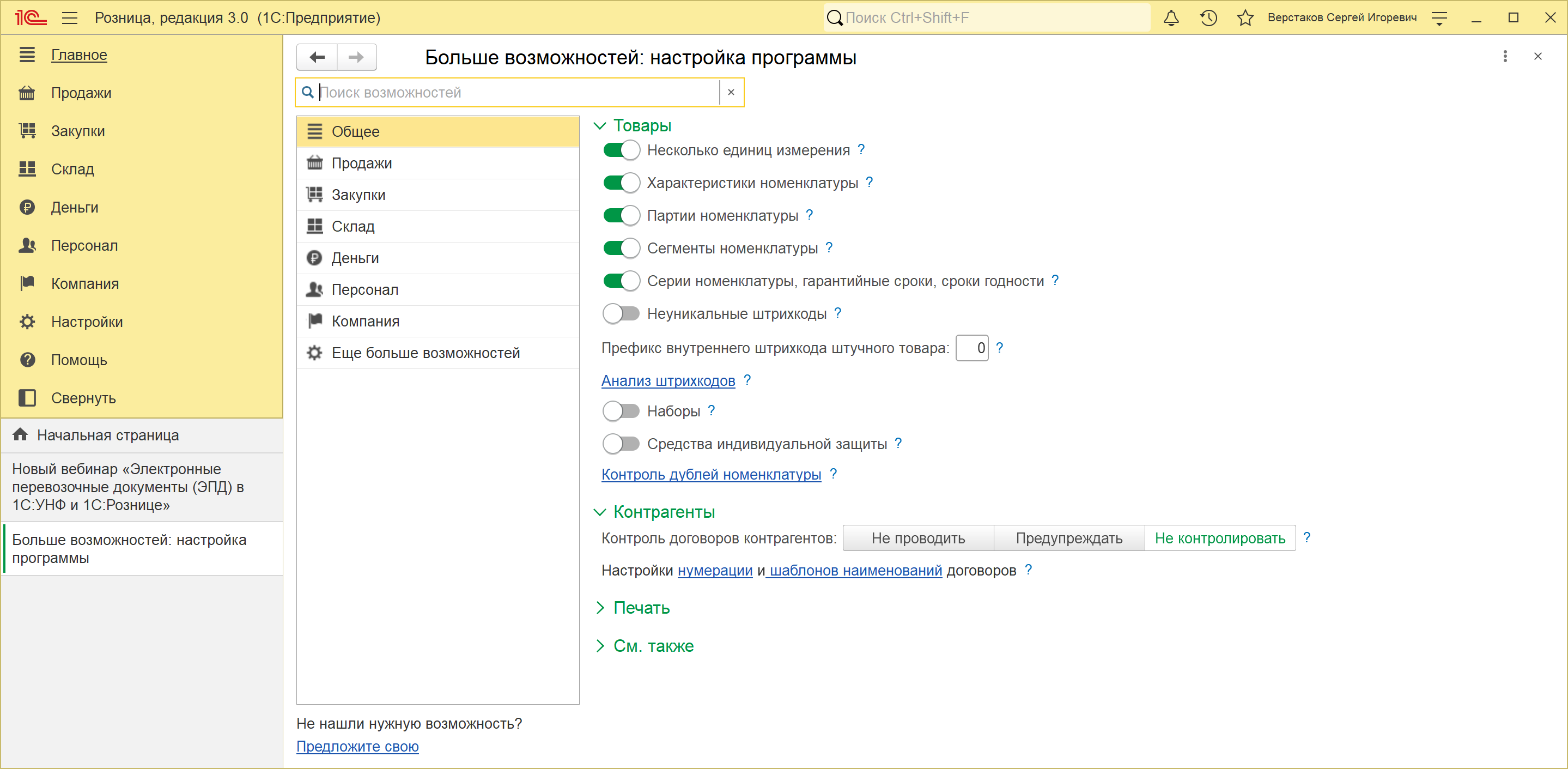Screen dimensions: 1568x769
Task: Enable Наборы switch
Action: pos(621,411)
